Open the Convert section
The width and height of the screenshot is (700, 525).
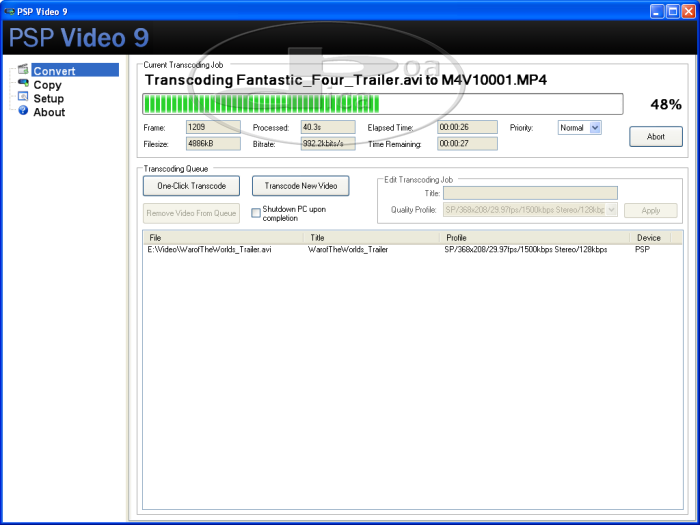(x=54, y=71)
